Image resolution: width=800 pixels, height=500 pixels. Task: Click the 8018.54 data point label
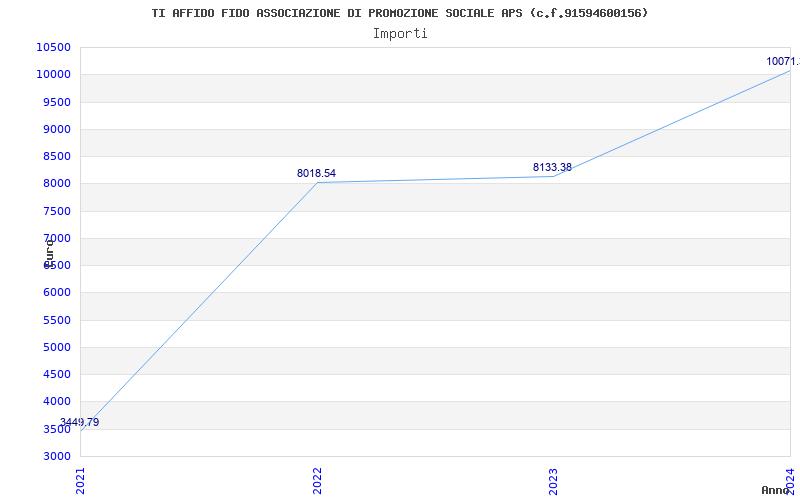tap(316, 173)
